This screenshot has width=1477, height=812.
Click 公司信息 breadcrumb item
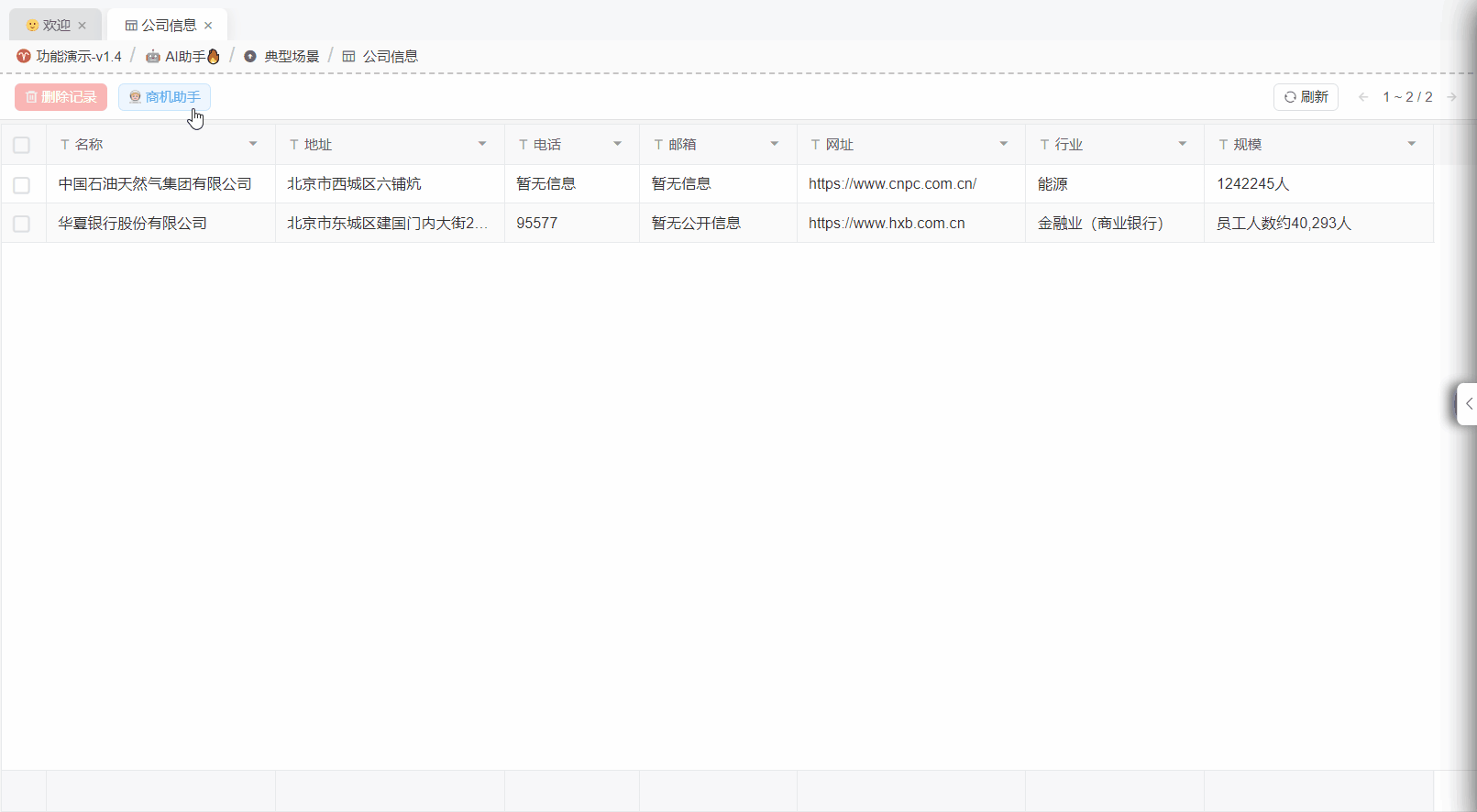click(x=380, y=57)
